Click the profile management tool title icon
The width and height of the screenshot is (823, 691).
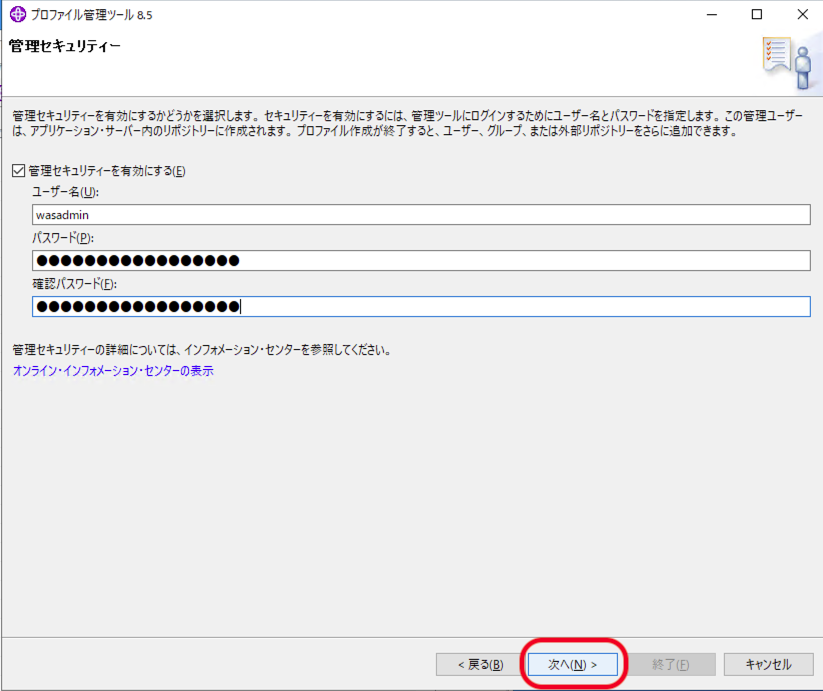click(17, 14)
